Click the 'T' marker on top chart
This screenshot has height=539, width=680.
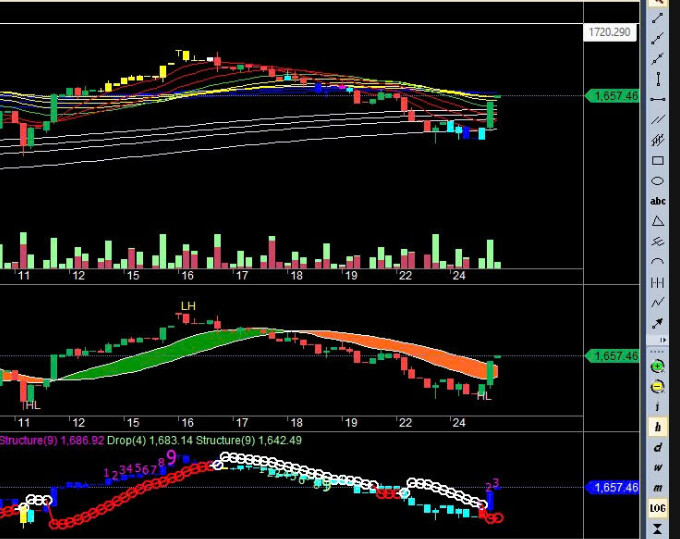coord(178,53)
